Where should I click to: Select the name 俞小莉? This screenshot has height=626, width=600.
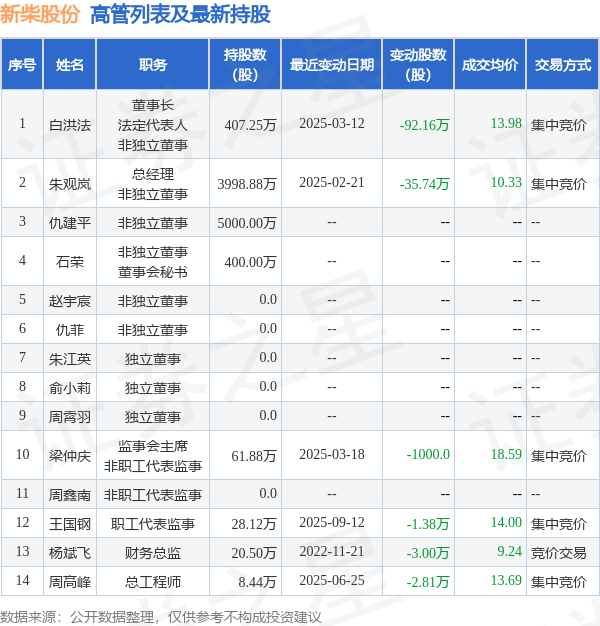(x=70, y=388)
